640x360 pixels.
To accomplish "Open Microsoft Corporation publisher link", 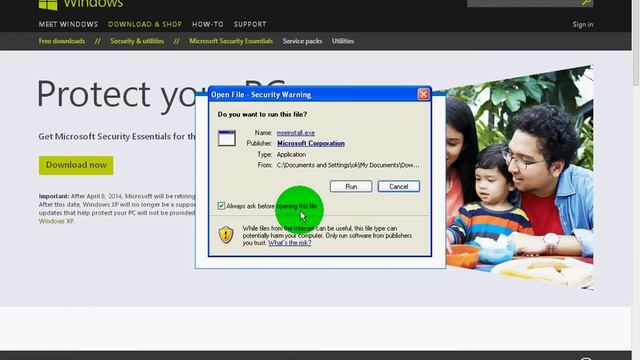I will [311, 143].
